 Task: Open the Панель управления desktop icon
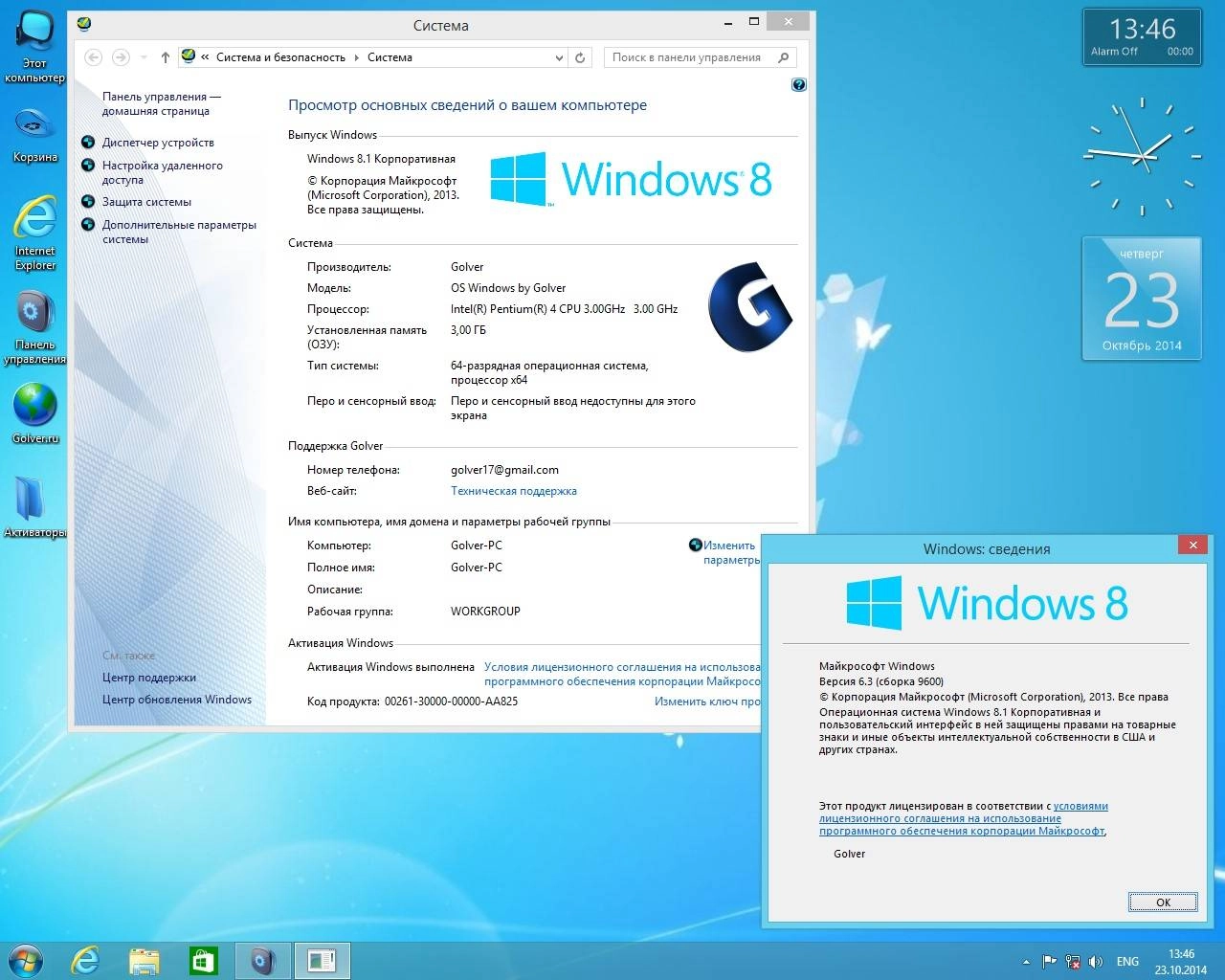click(x=35, y=328)
